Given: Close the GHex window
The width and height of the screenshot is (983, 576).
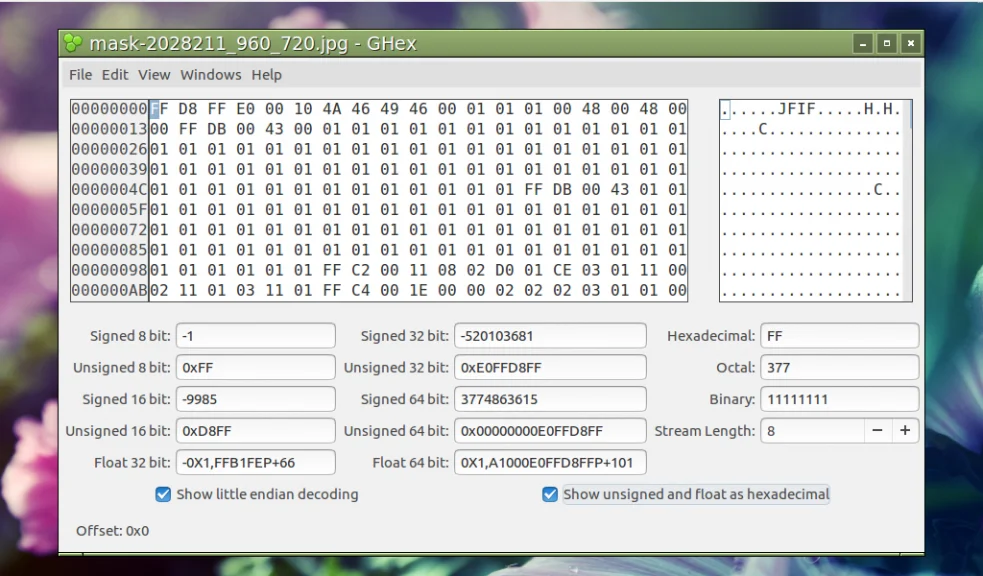Looking at the screenshot, I should [x=911, y=43].
